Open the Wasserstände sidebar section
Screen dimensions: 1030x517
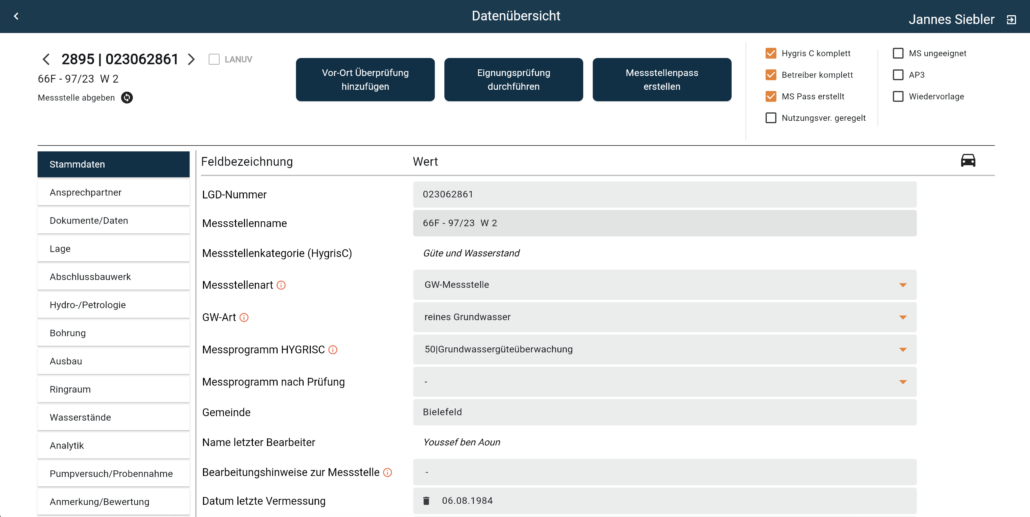click(113, 417)
